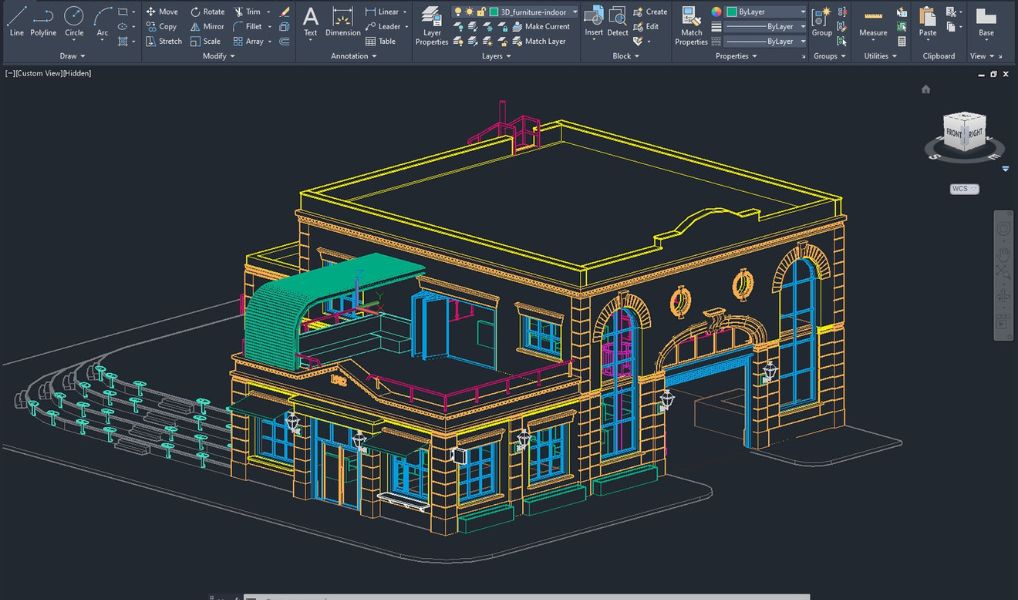Expand the Layers panel
The image size is (1018, 600).
tap(496, 56)
